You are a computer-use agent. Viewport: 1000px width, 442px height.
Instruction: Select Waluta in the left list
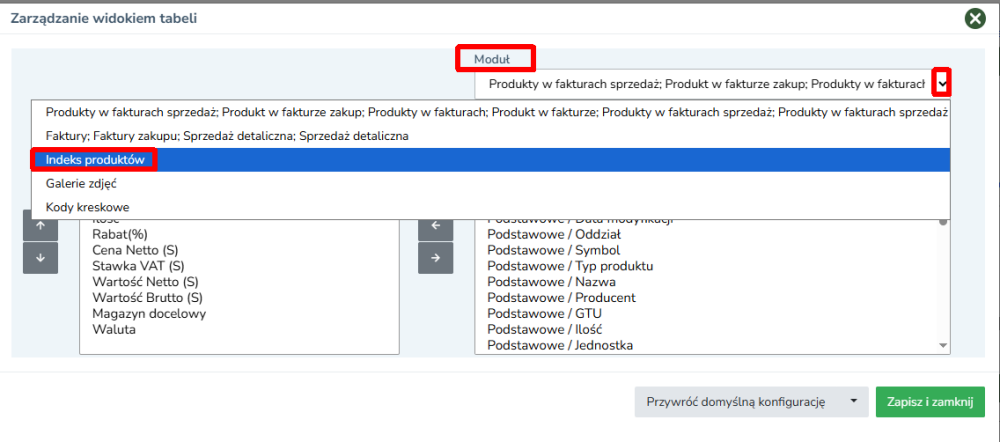pos(114,330)
